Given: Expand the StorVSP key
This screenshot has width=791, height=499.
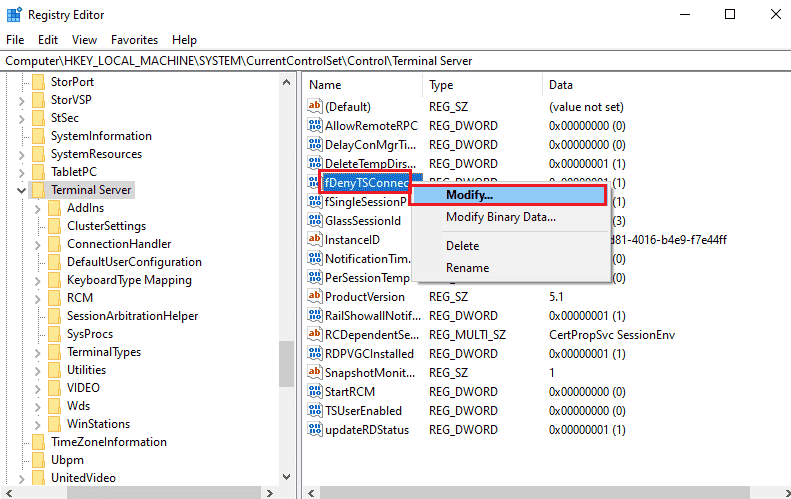Looking at the screenshot, I should coord(21,101).
